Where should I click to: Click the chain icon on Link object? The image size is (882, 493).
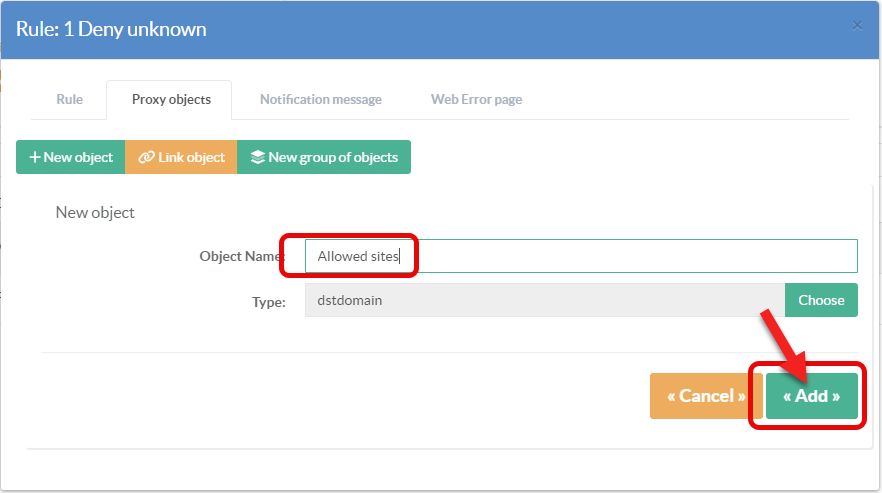(146, 157)
